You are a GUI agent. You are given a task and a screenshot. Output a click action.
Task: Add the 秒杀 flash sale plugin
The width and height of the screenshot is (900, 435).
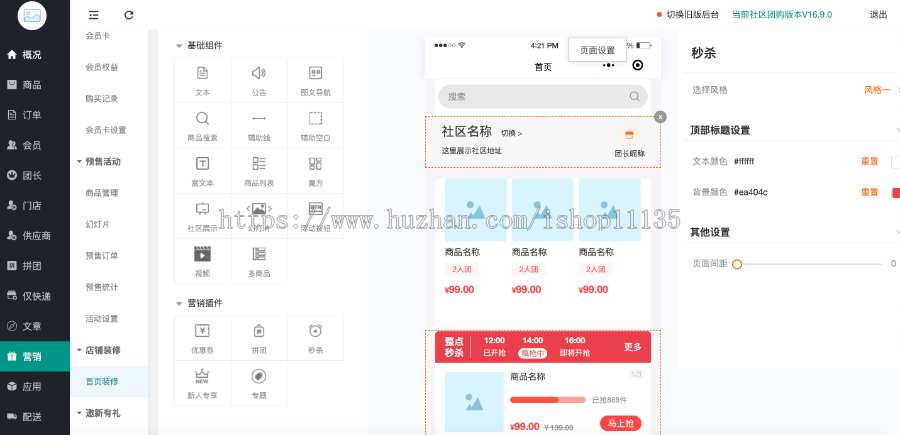click(x=315, y=338)
